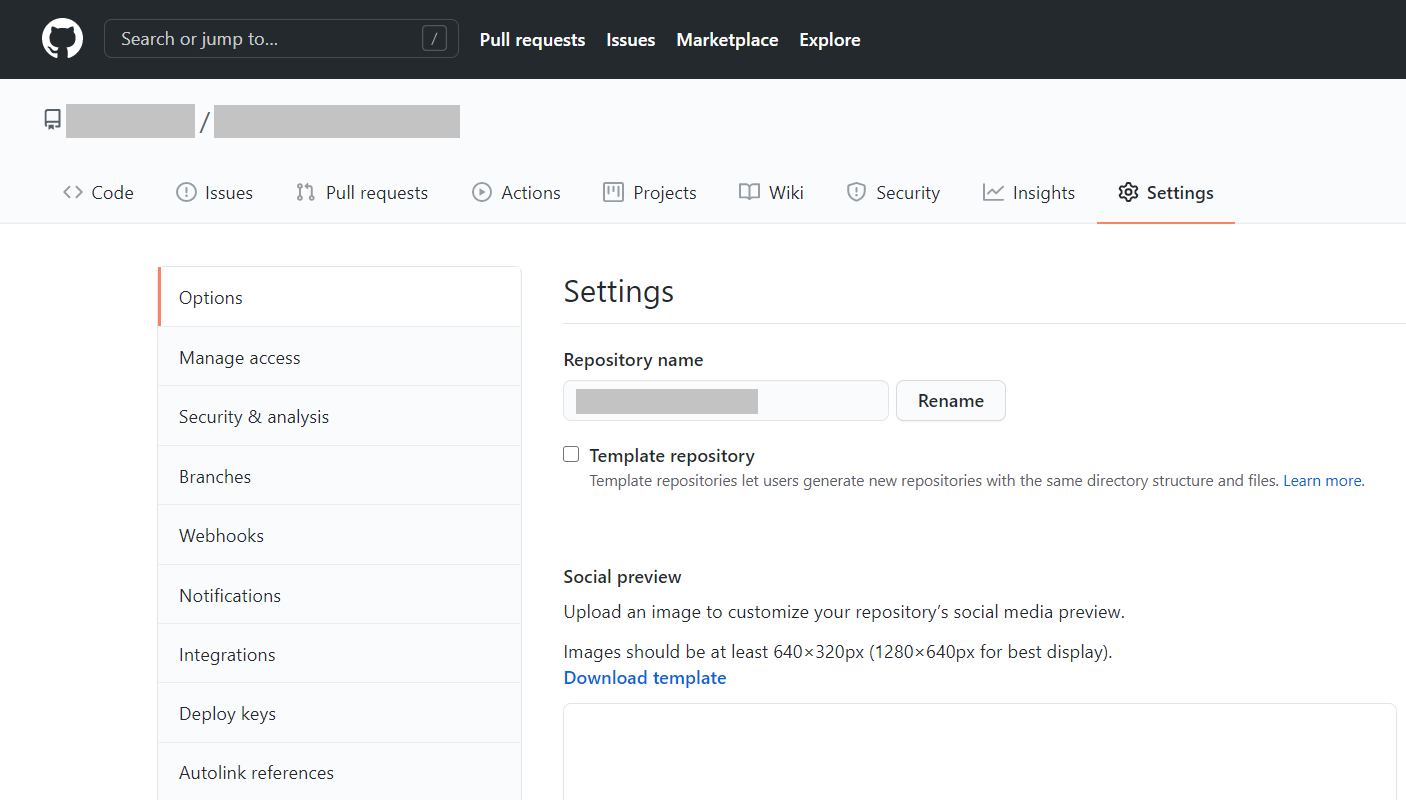Click the Projects tab board icon
This screenshot has height=800, width=1406.
613,192
